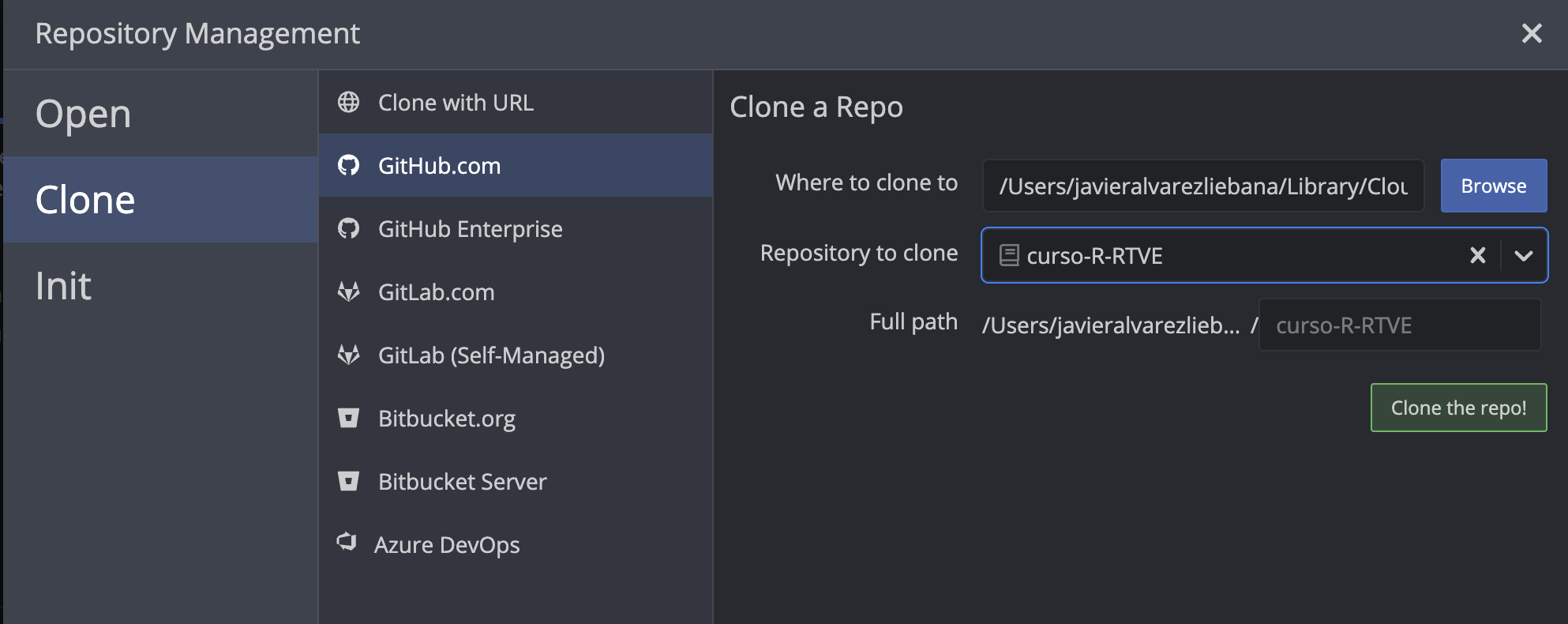
Task: Switch to the Open tab
Action: [x=83, y=114]
